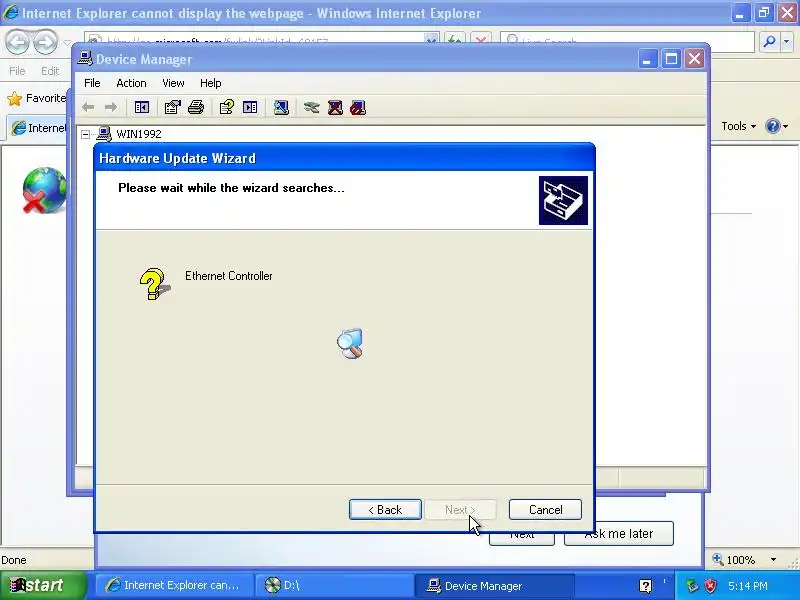
Task: Open Internet Explorer Edit menu
Action: pos(49,71)
